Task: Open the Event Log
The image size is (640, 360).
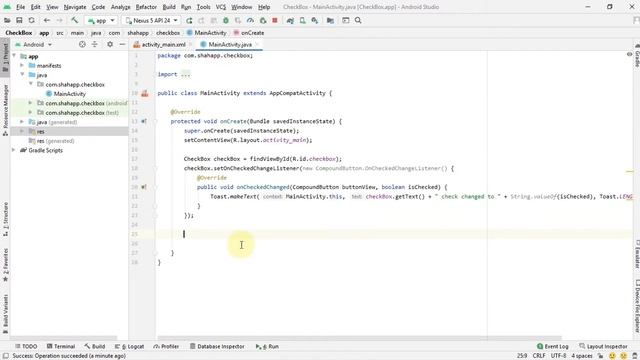Action: (553, 346)
